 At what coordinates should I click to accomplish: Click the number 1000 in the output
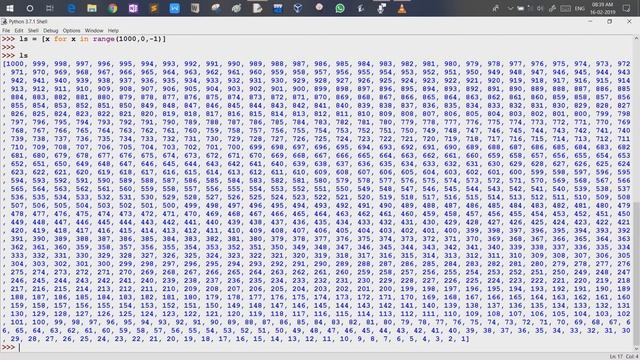[x=16, y=64]
